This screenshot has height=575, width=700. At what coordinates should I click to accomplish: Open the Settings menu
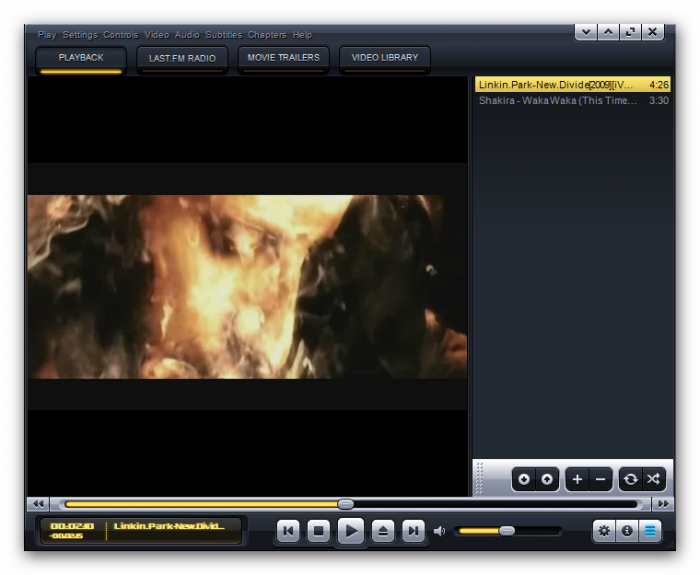80,35
